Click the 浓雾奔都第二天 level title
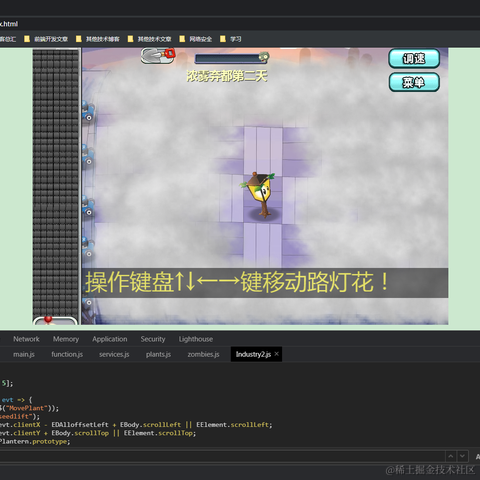The width and height of the screenshot is (480, 480). tap(227, 76)
